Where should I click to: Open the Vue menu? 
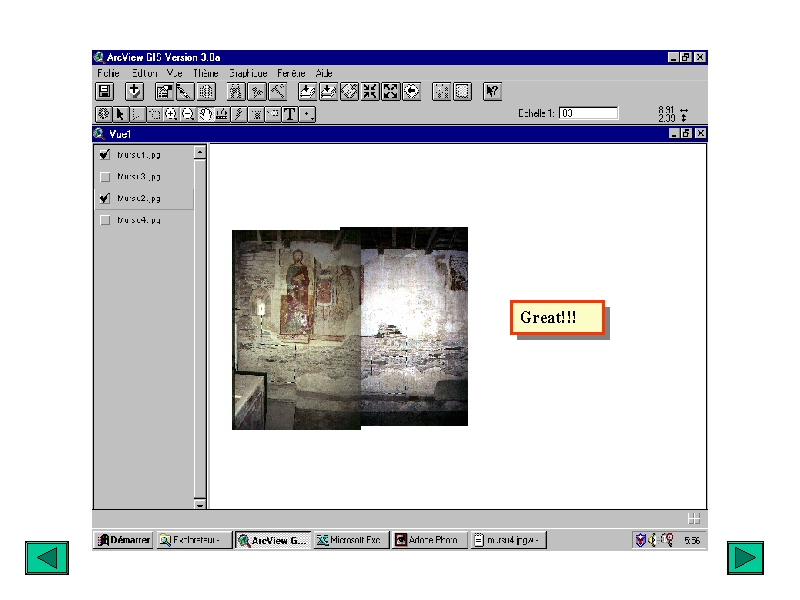[174, 73]
